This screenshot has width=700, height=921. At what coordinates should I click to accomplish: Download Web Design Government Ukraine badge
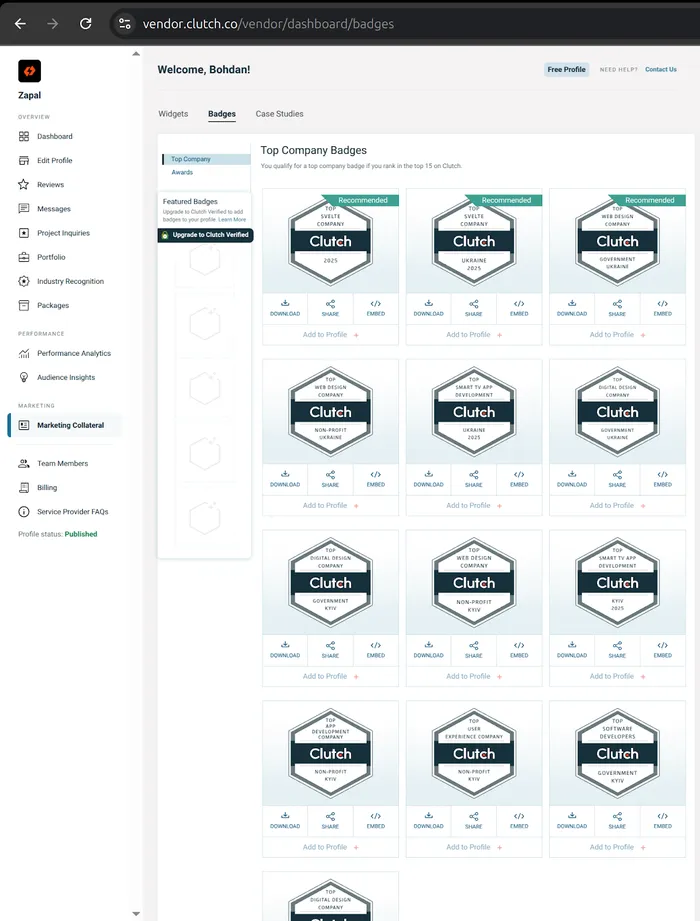[x=572, y=308]
